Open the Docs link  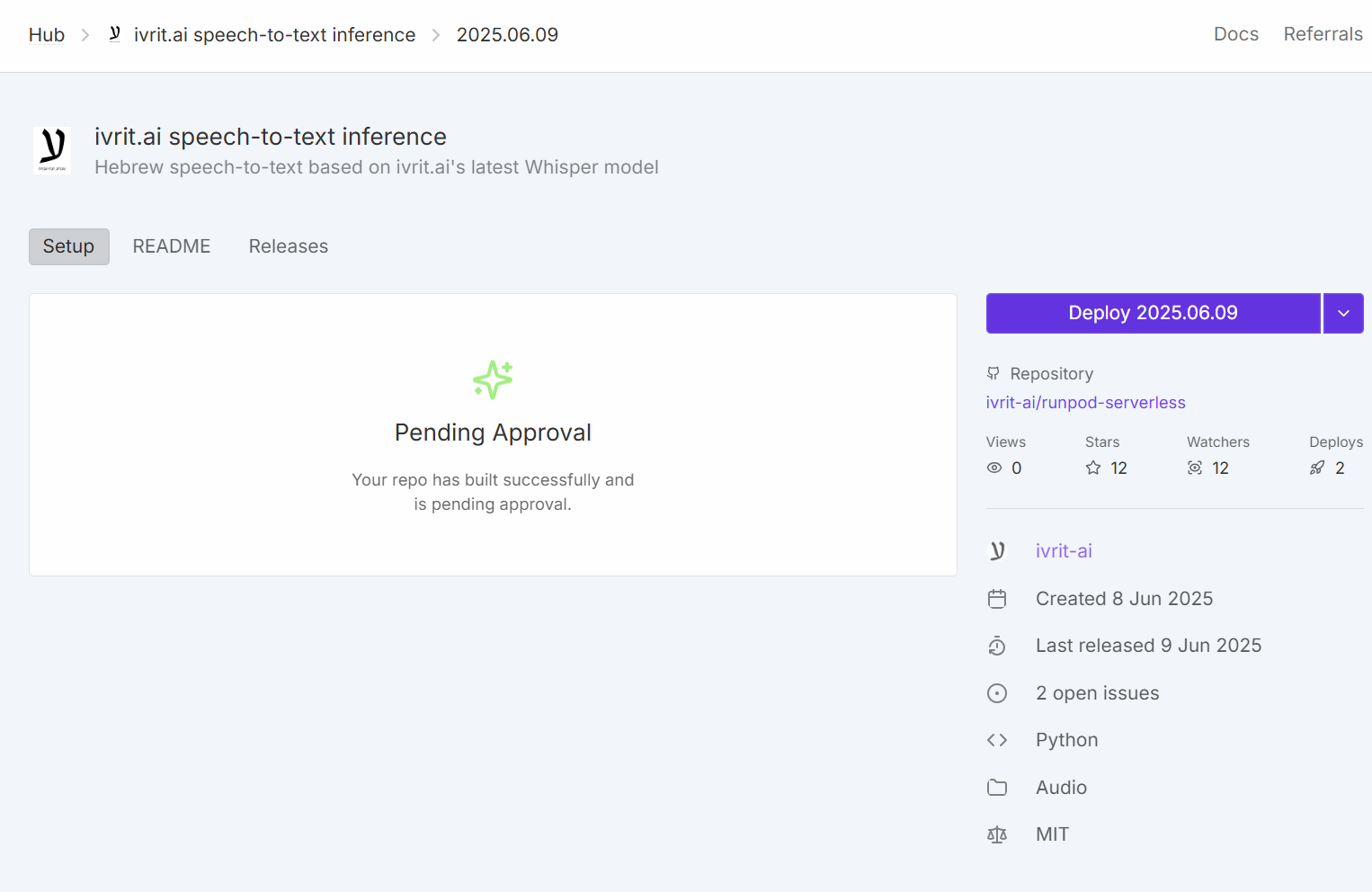1236,34
